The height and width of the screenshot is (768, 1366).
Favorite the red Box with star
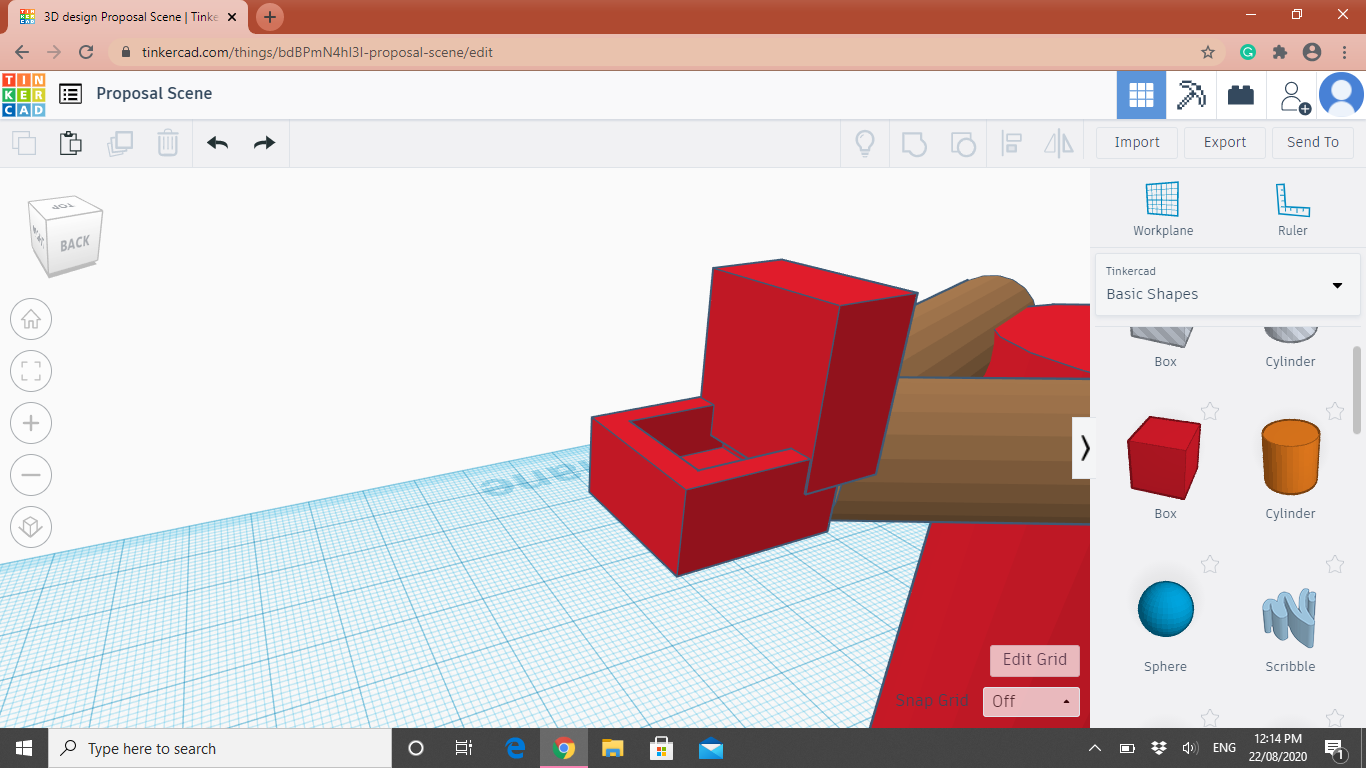(1210, 411)
